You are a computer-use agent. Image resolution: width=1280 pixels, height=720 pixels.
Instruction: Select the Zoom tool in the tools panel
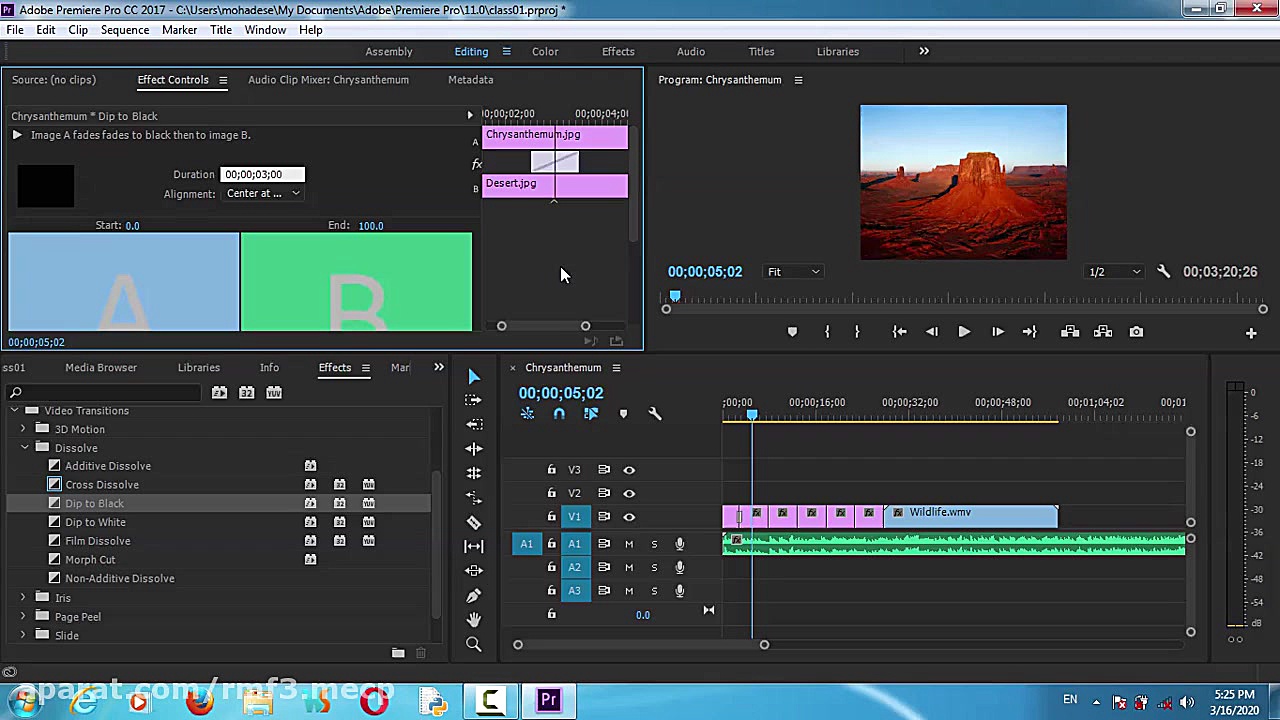(x=474, y=645)
